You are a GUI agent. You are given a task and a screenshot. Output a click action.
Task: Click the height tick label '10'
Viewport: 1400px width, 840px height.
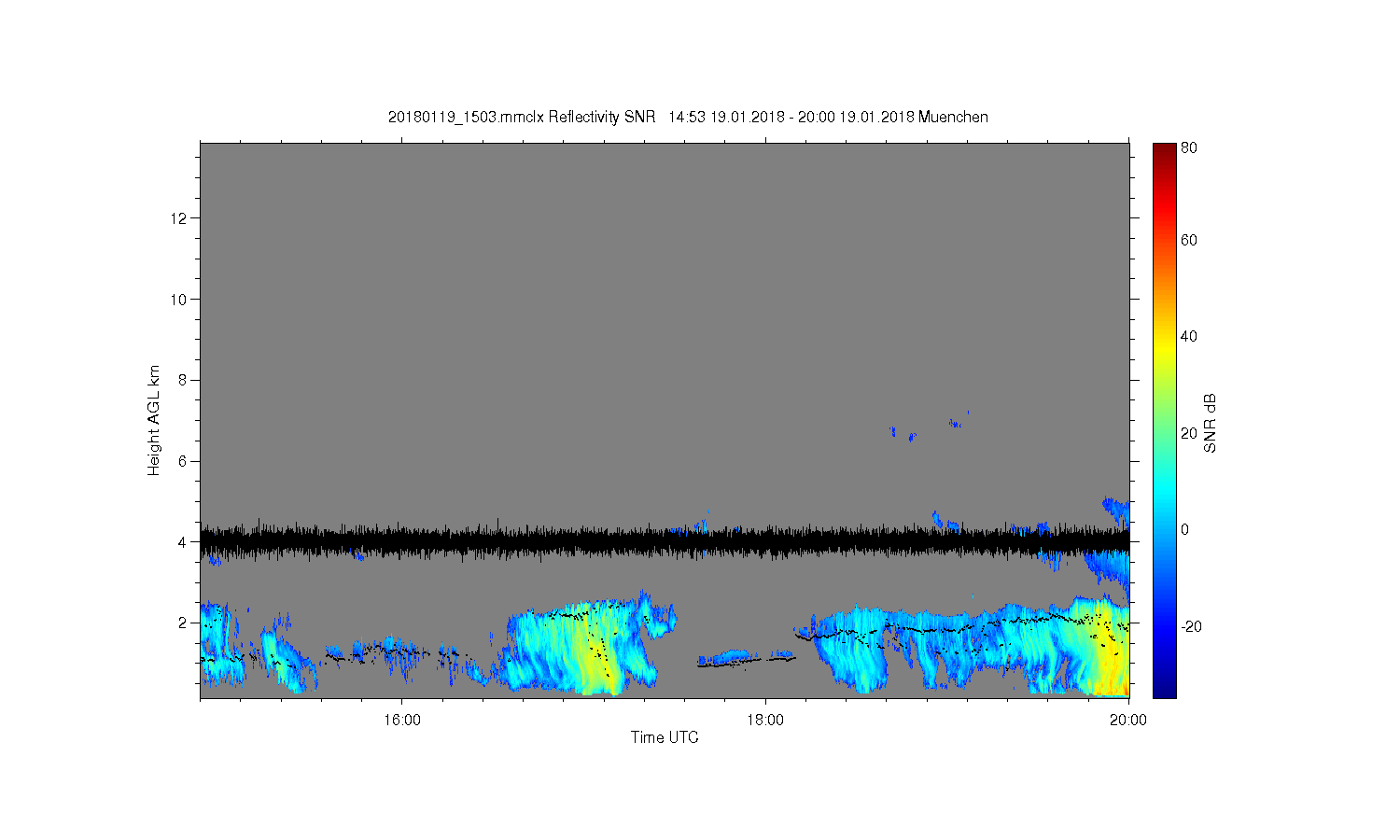pyautogui.click(x=180, y=299)
